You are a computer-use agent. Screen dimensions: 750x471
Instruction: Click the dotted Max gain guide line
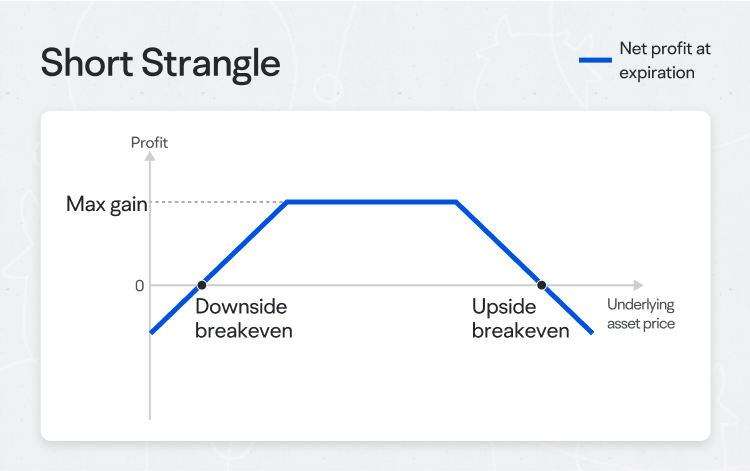[x=218, y=202]
